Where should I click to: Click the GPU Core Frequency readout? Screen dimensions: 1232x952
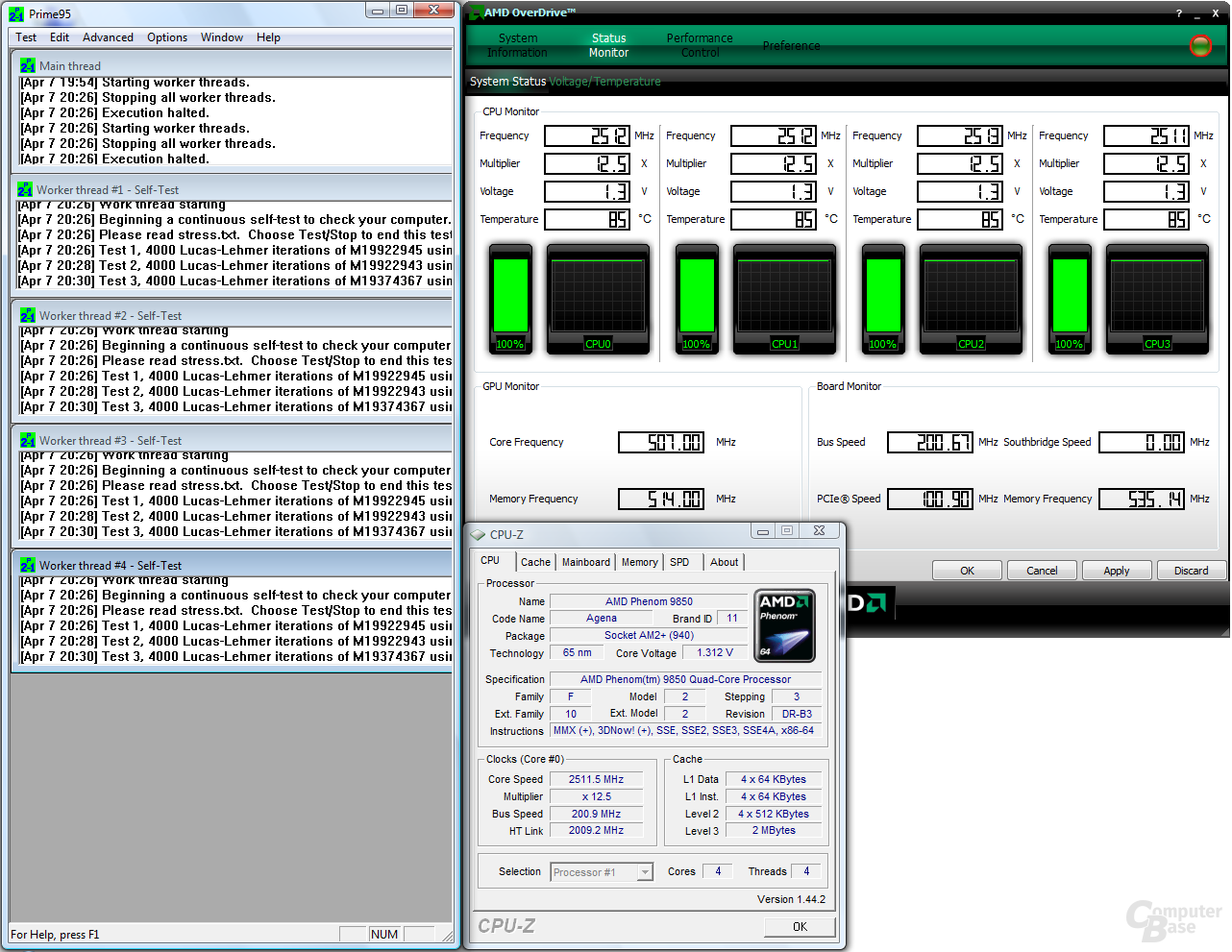tap(661, 442)
